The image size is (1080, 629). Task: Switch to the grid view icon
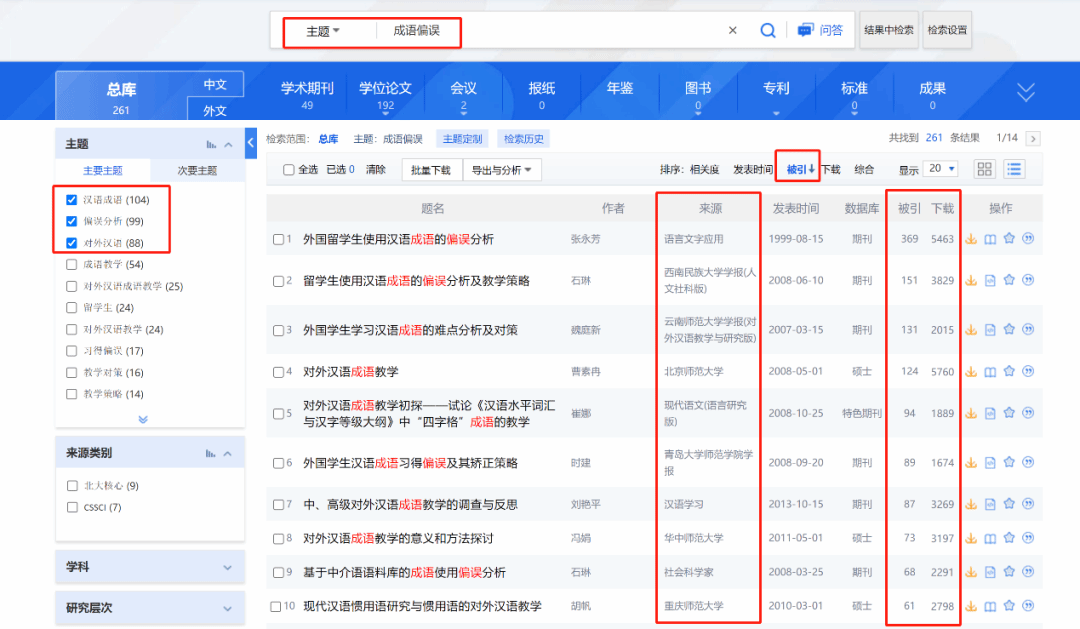pyautogui.click(x=985, y=170)
